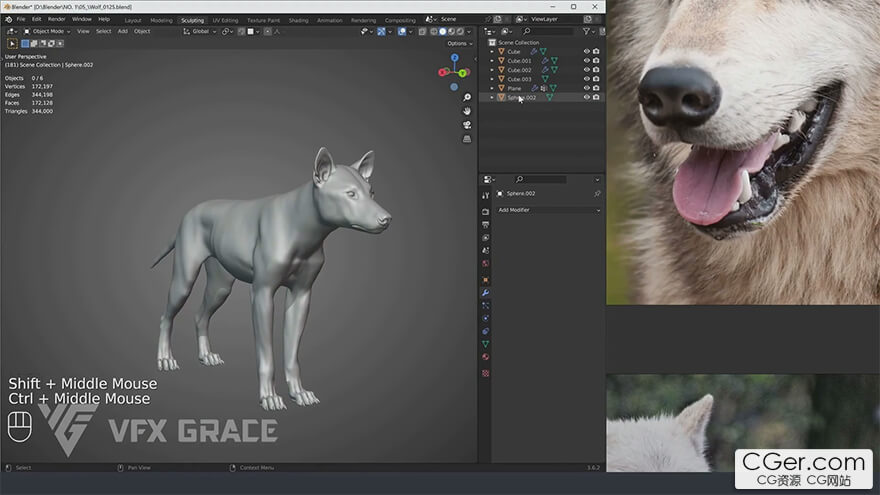Screen dimensions: 880x495
Task: Click the Scene name field in top bar
Action: point(460,19)
